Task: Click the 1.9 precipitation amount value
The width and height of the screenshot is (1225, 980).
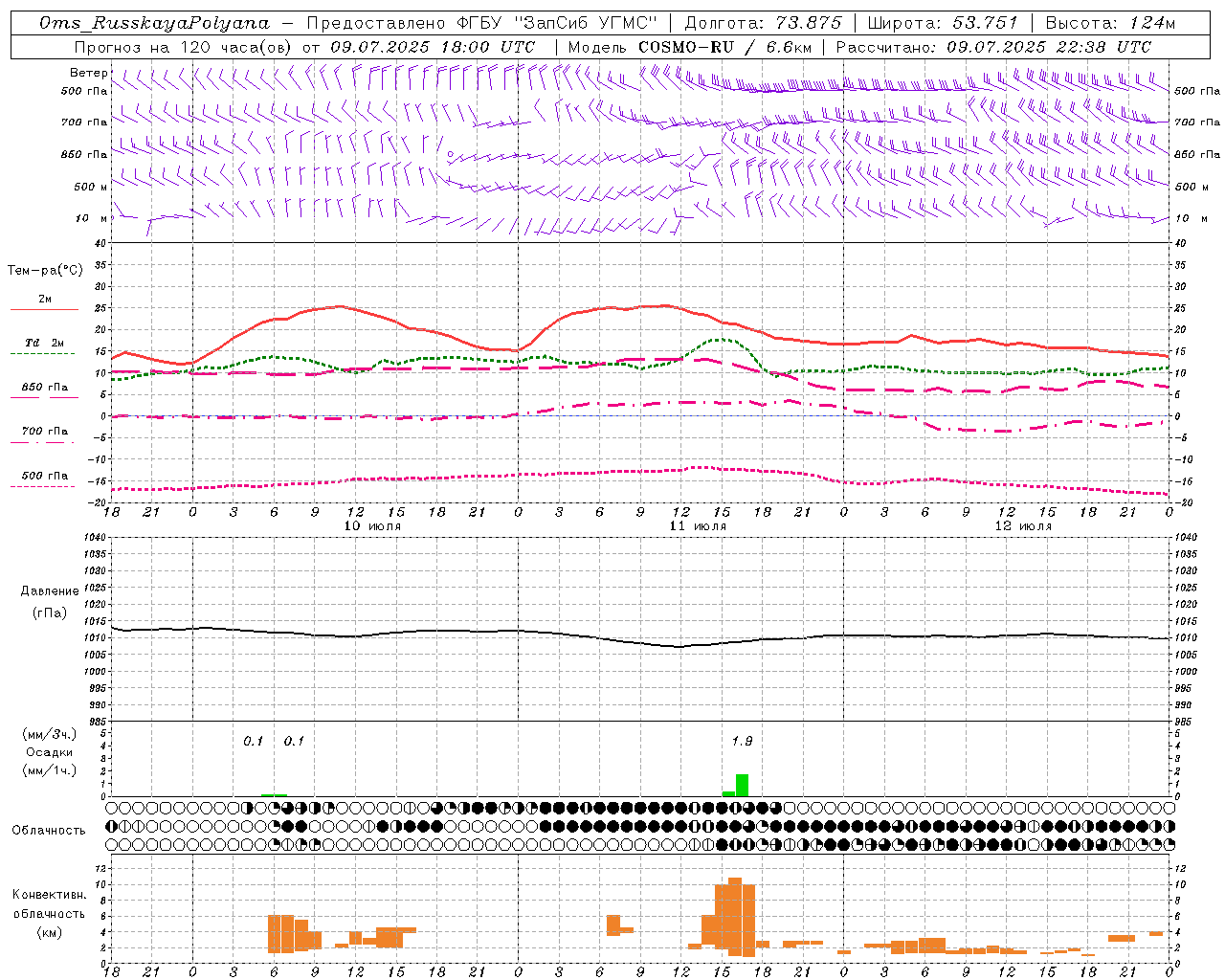Action: pyautogui.click(x=742, y=741)
